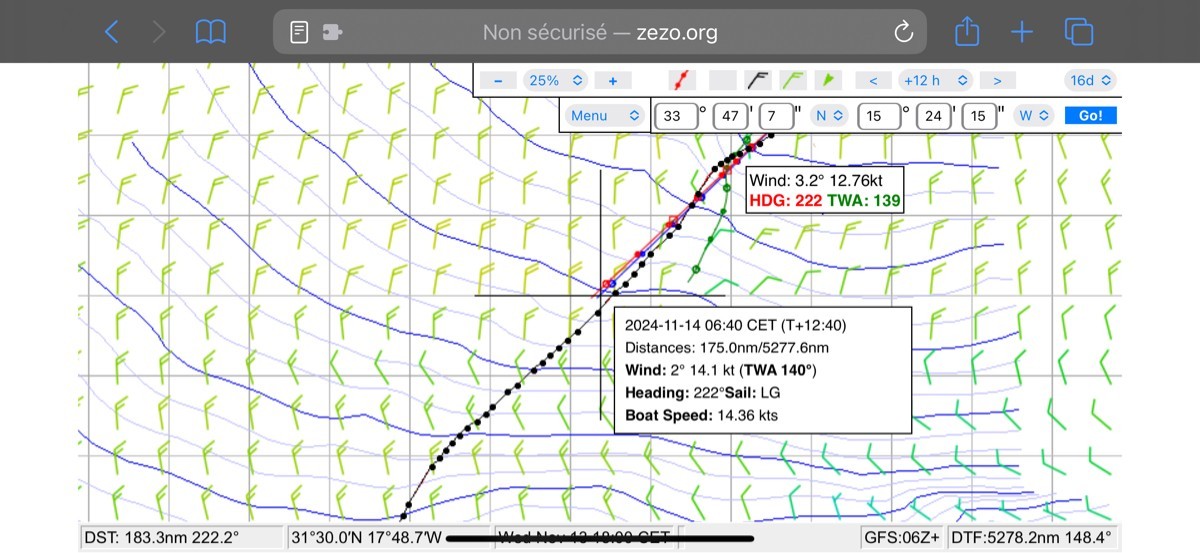Step forecast back with the < button
Viewport: 1200px width, 553px height.
click(x=873, y=80)
